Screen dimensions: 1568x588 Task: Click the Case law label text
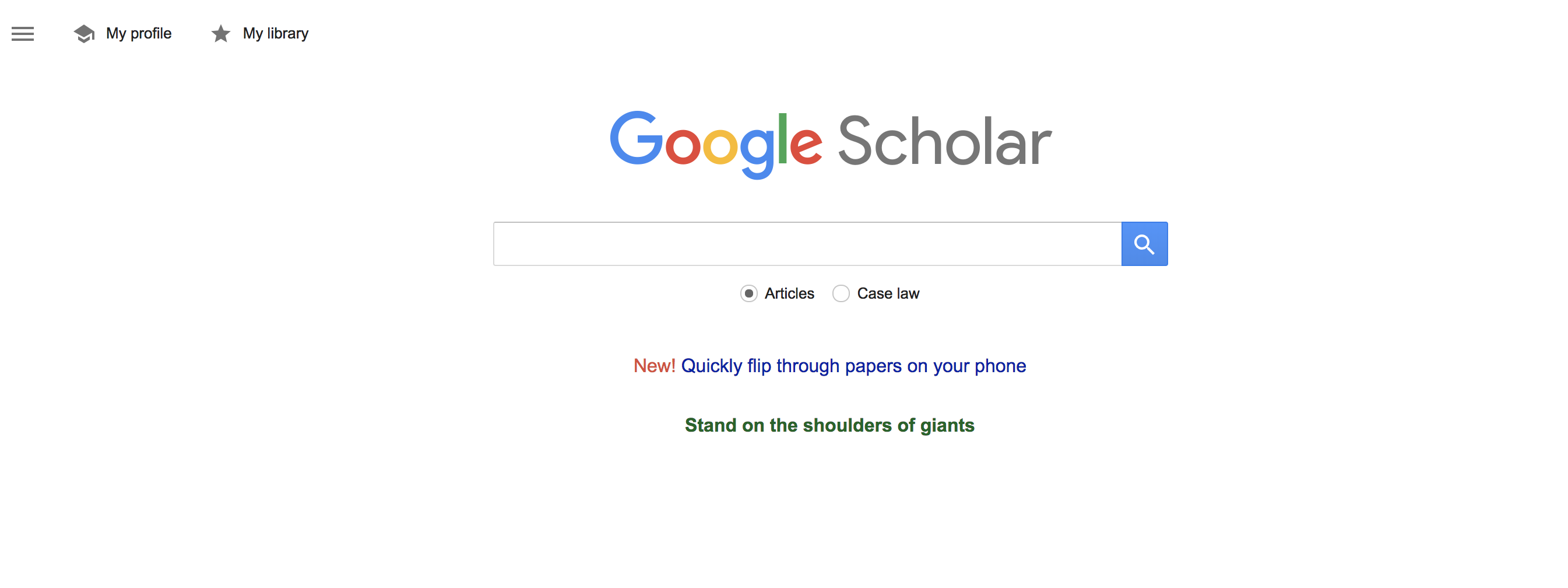888,293
